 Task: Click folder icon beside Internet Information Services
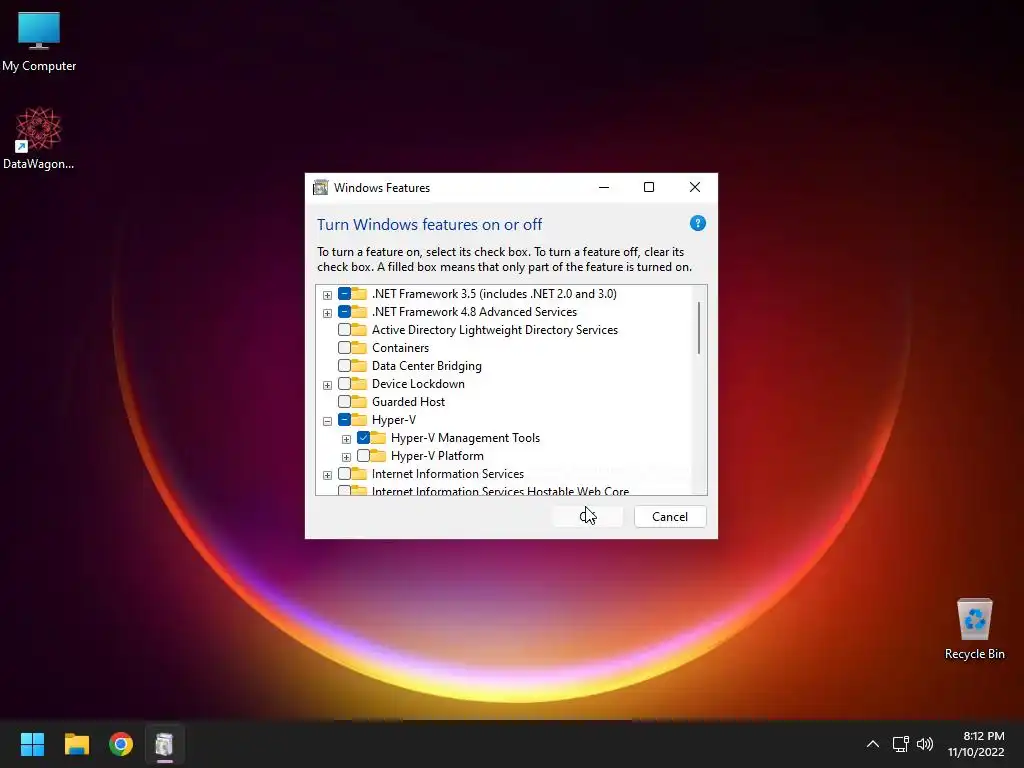coord(359,473)
